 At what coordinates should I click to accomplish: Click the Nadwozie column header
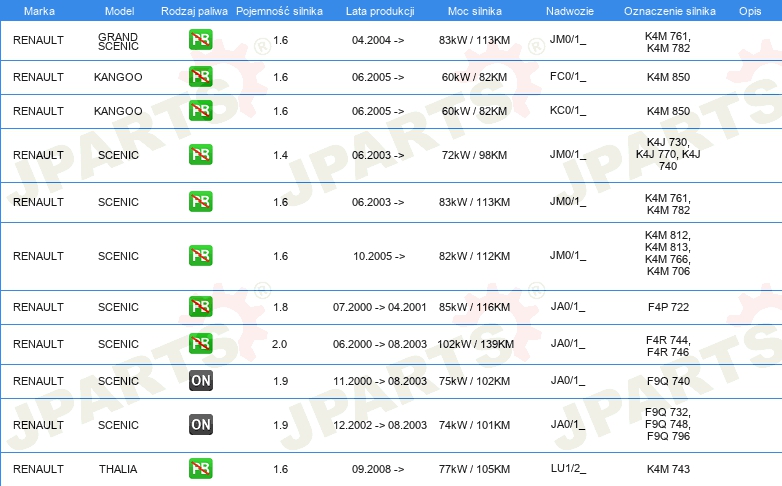click(x=570, y=11)
